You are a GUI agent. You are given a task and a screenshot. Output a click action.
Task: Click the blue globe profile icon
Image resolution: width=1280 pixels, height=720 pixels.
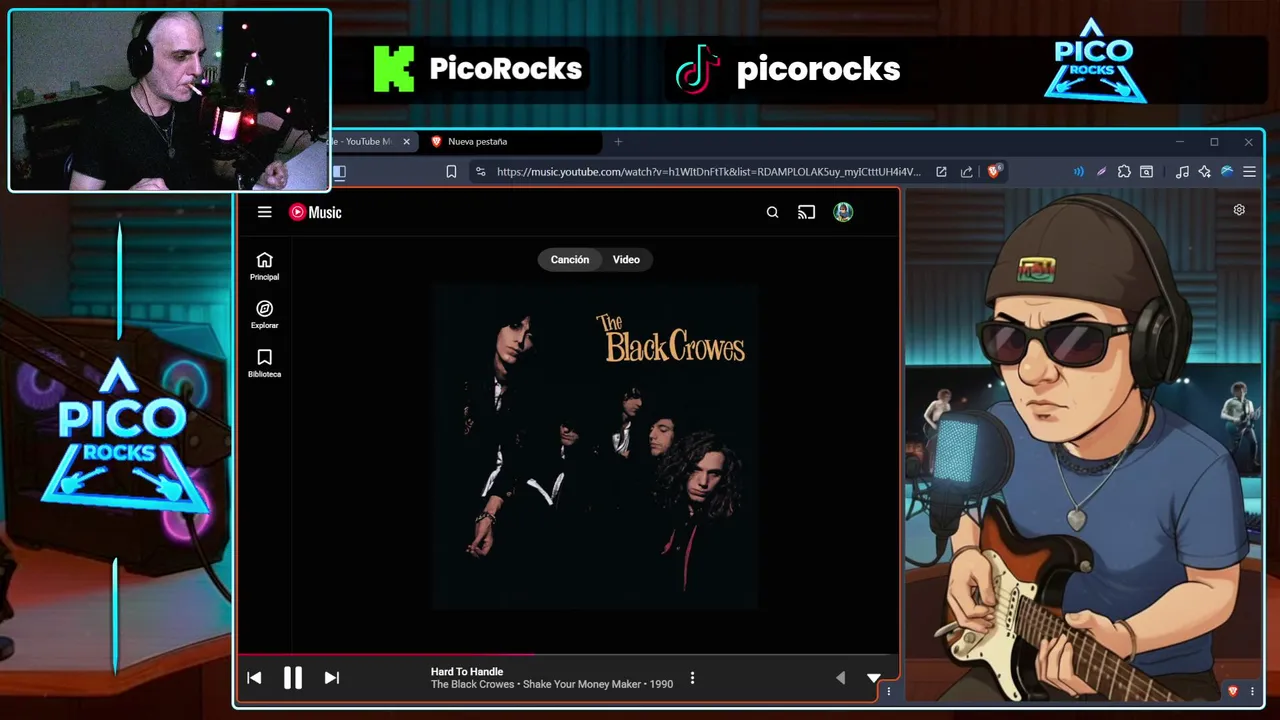tap(1227, 172)
